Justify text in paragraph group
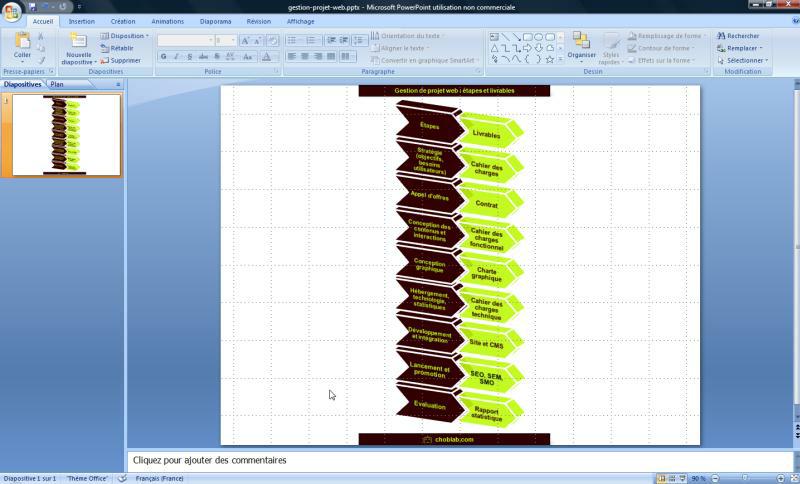 (x=331, y=56)
